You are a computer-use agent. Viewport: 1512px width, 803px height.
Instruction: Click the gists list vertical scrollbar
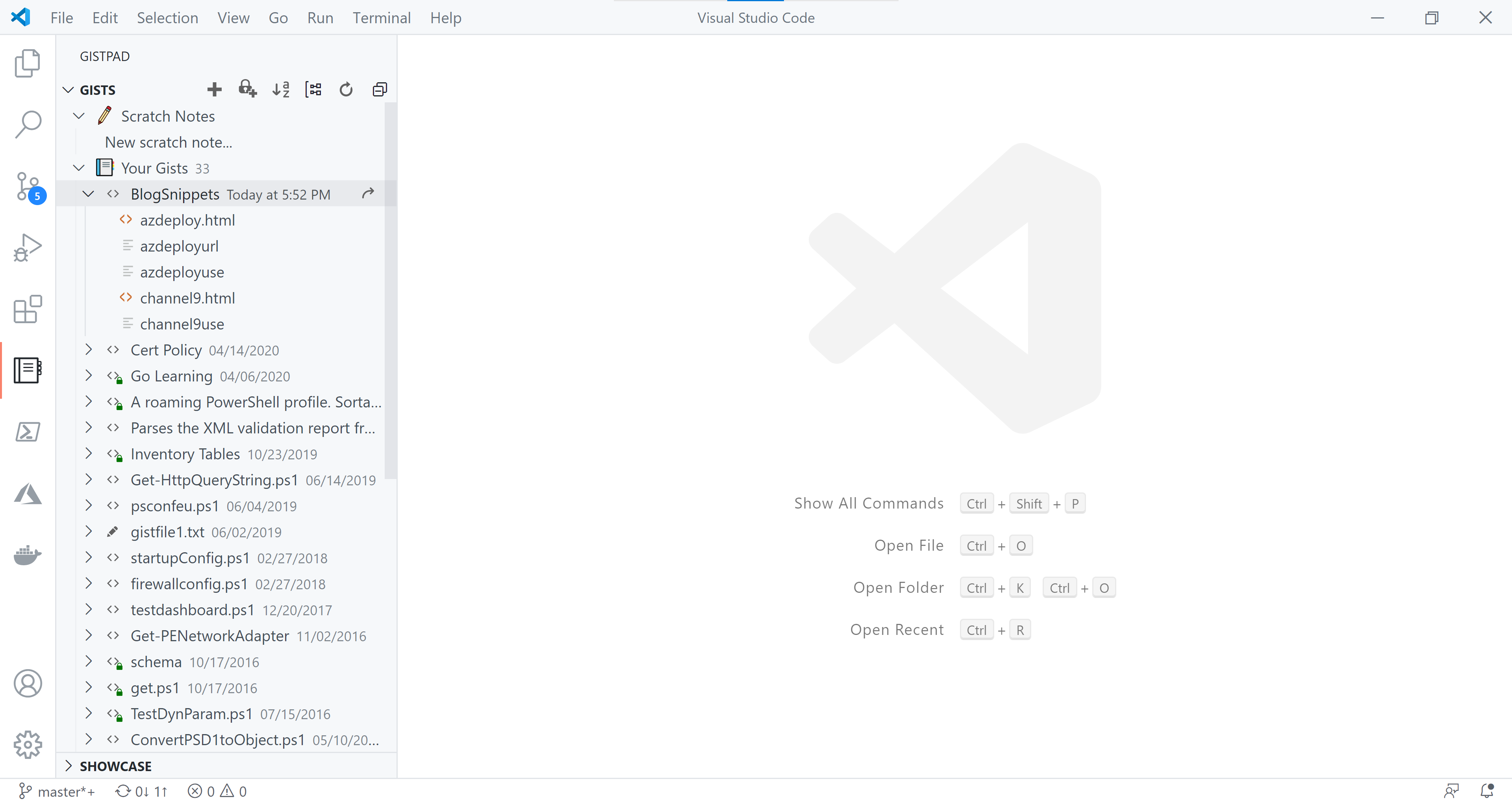point(390,290)
